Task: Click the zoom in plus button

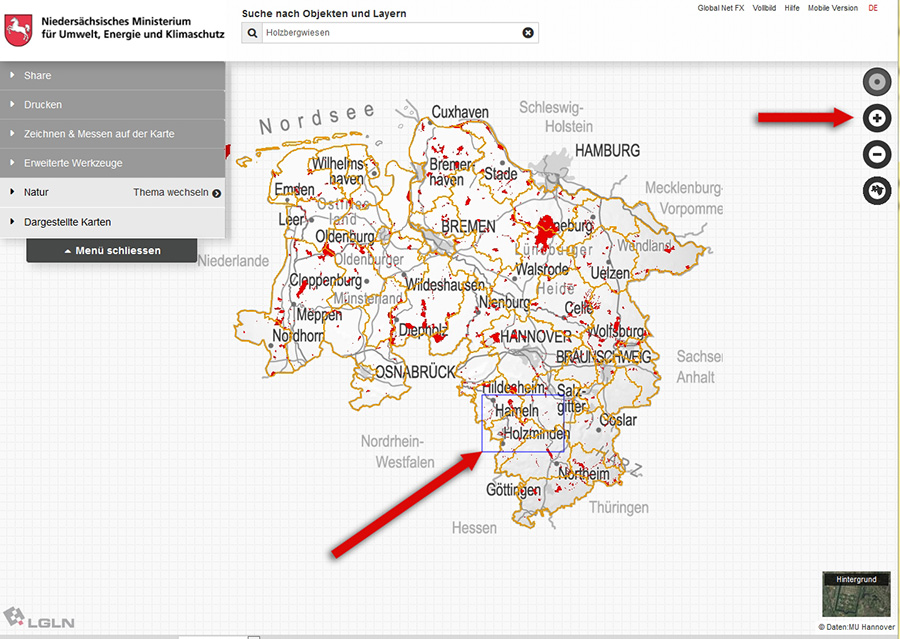Action: coord(877,118)
